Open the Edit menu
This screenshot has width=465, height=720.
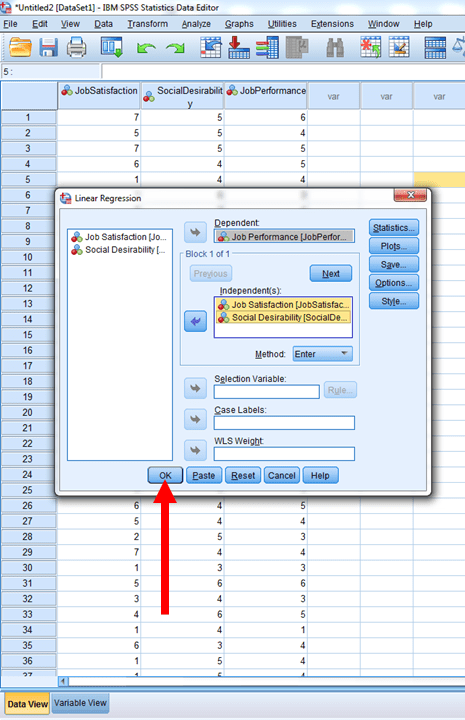pyautogui.click(x=39, y=24)
